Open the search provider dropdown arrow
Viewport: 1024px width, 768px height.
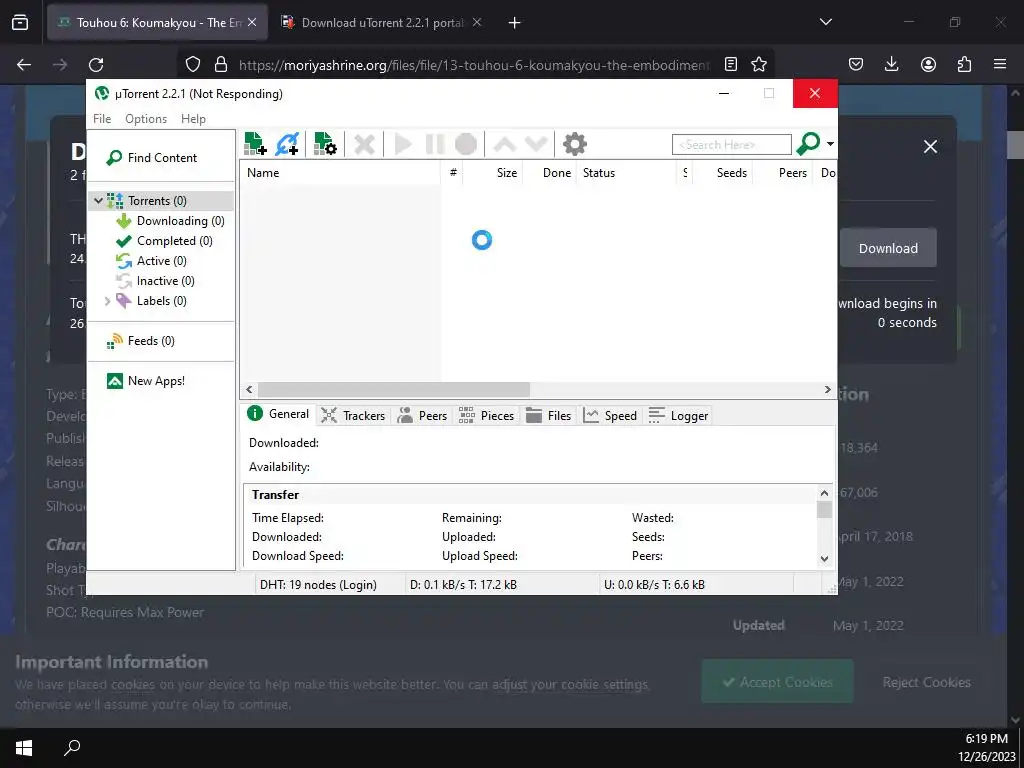[830, 144]
